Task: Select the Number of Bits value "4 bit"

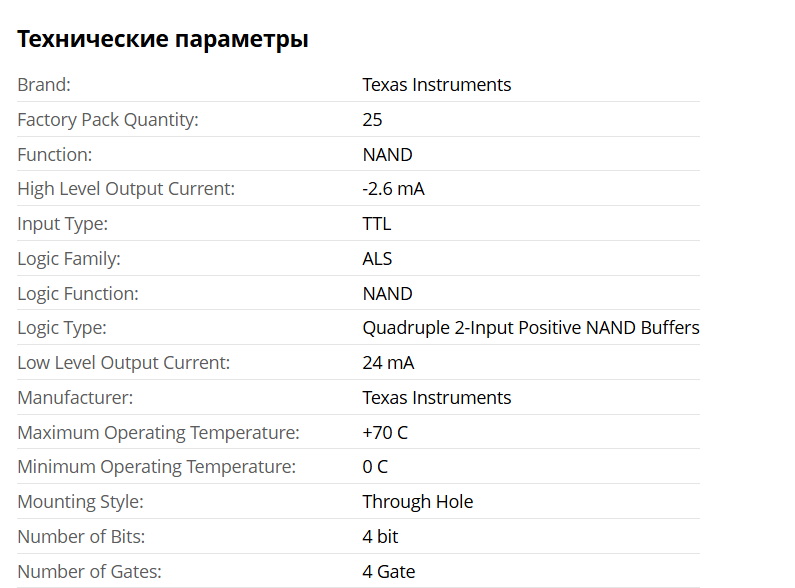Action: tap(380, 537)
